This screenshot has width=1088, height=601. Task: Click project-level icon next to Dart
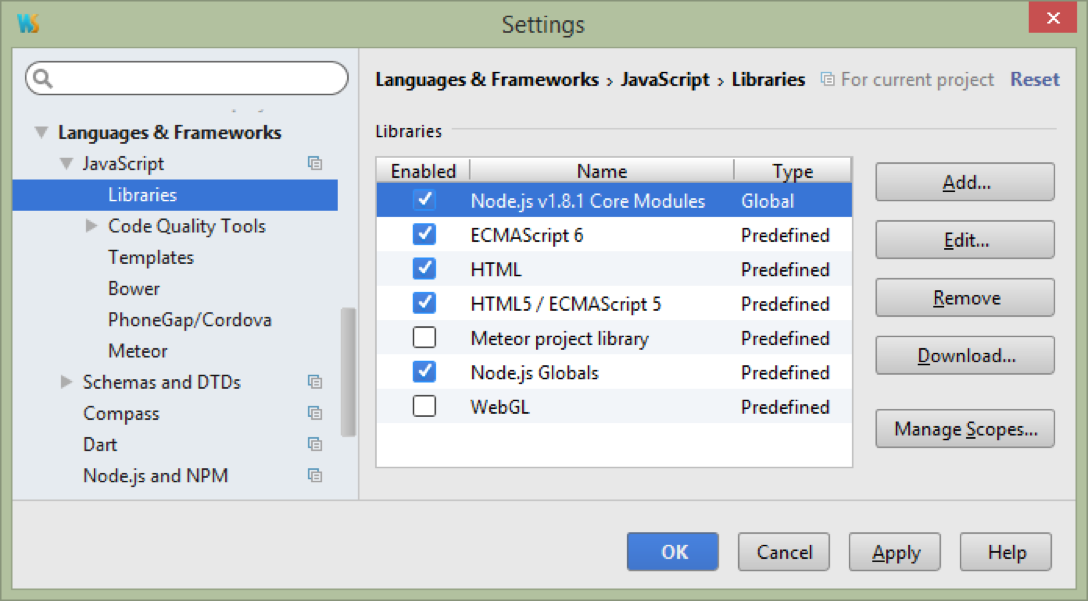click(315, 444)
